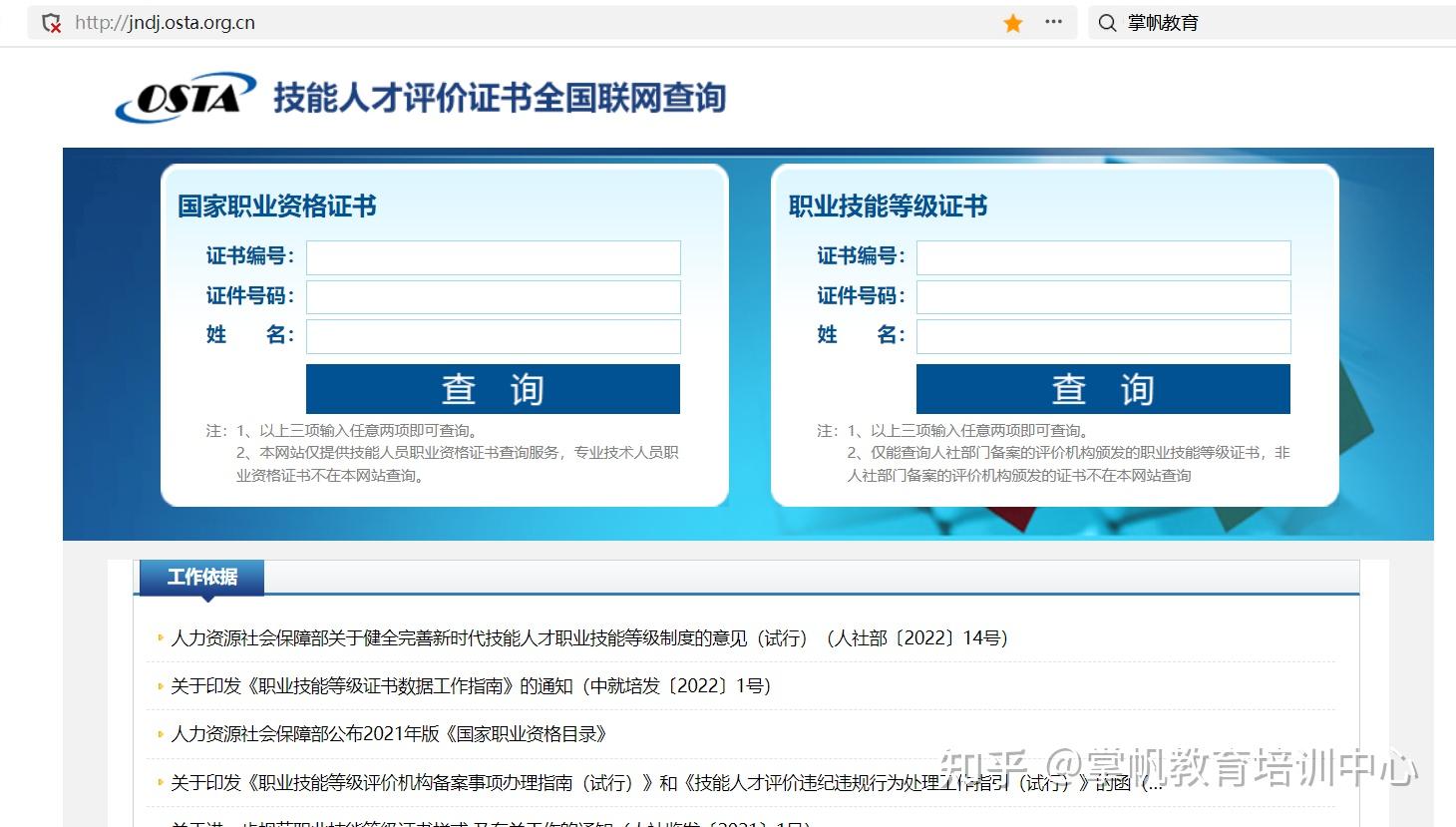
Task: Click 证件号码 field in the right form
Action: tap(1103, 296)
